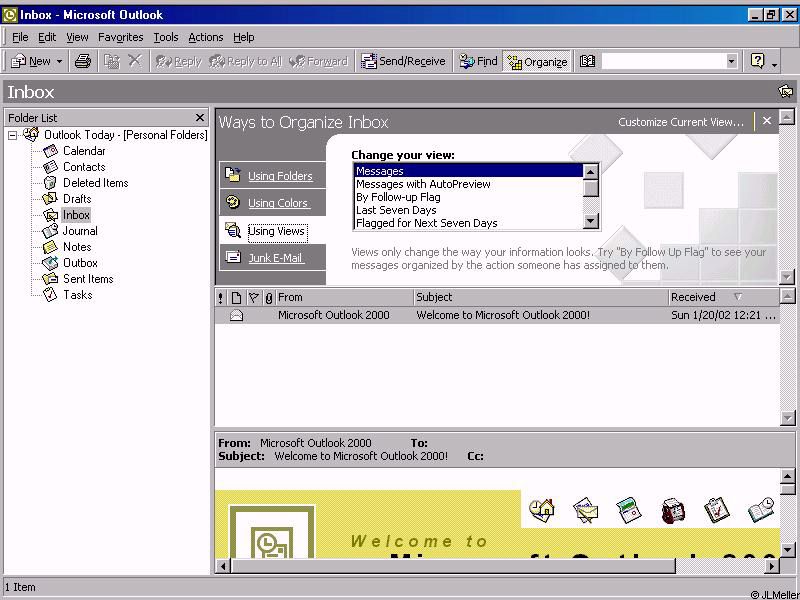The height and width of the screenshot is (600, 800).
Task: Open the Find tool
Action: 478,61
